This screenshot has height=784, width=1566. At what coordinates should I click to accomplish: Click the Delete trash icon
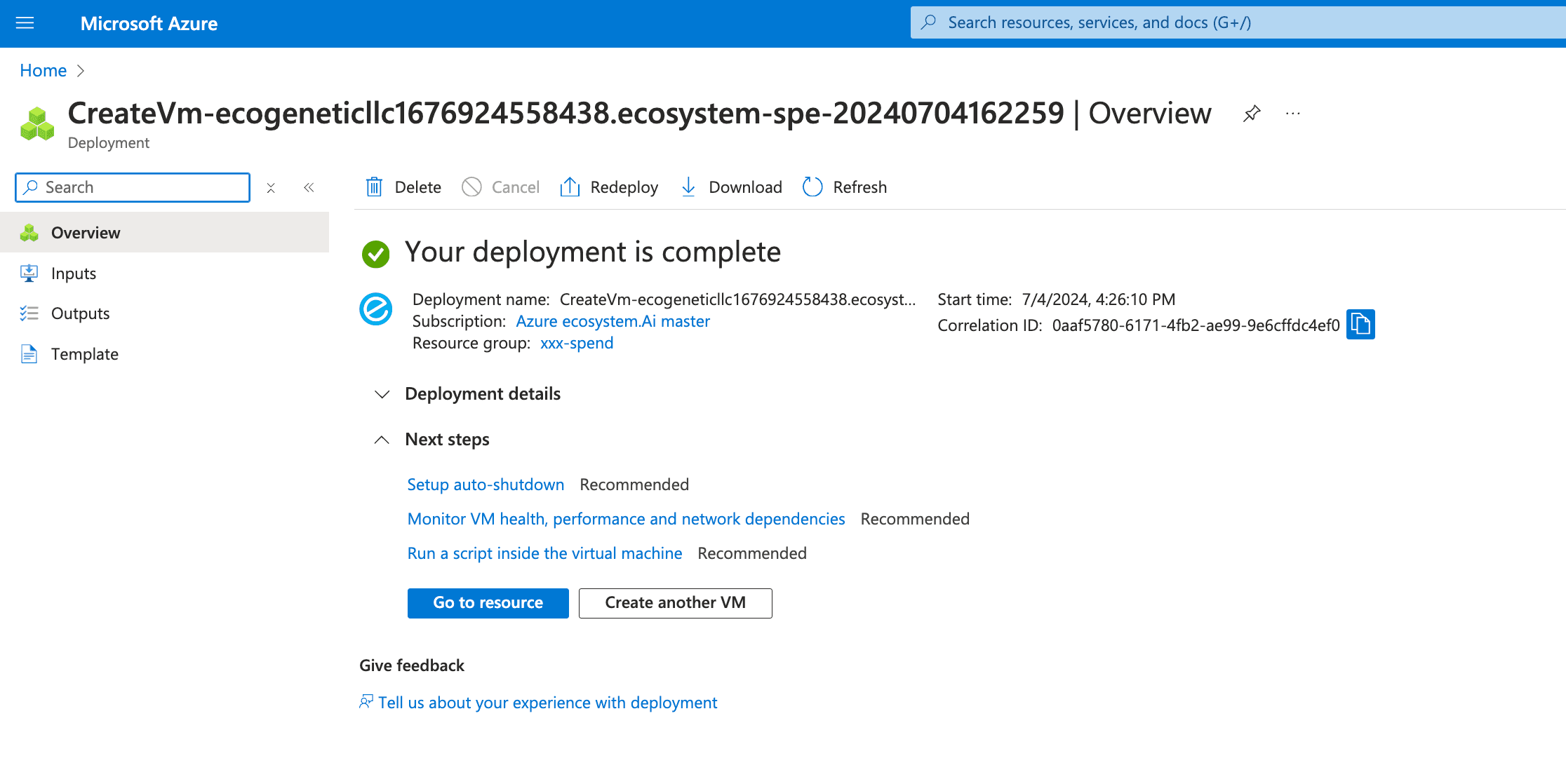click(375, 187)
